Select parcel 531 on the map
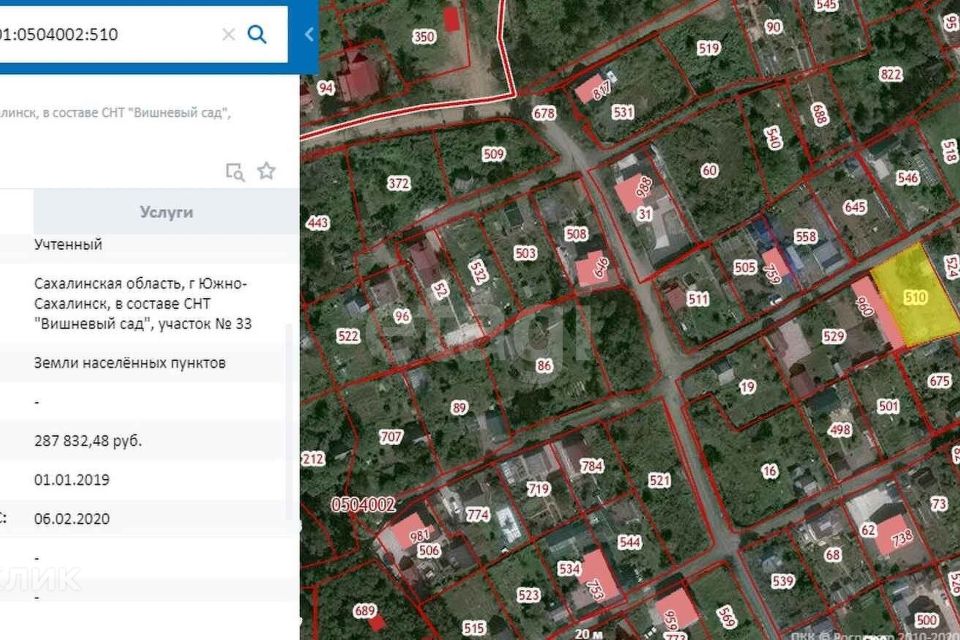 click(623, 112)
